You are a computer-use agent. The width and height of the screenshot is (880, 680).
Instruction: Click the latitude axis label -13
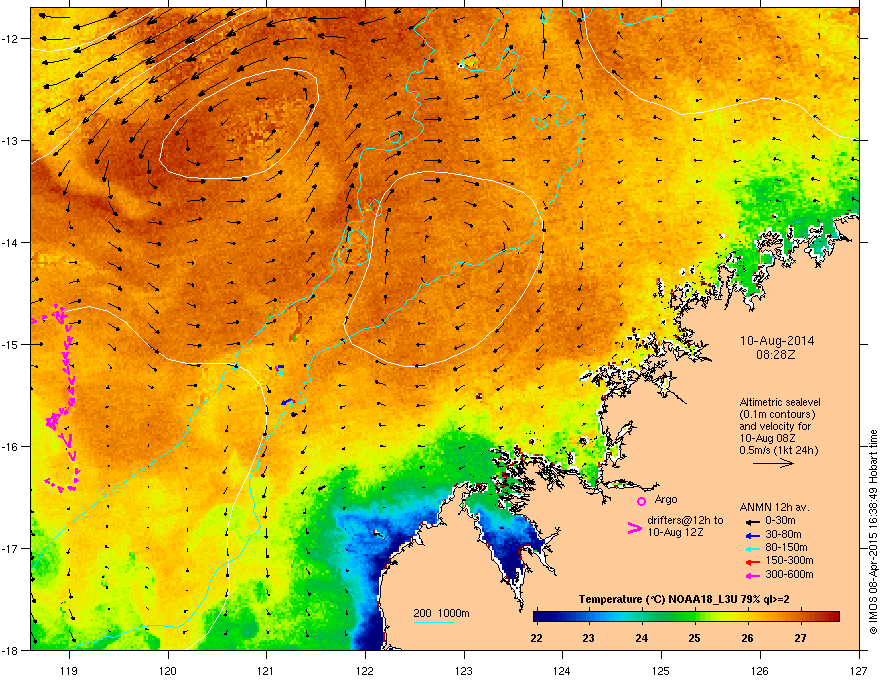pyautogui.click(x=10, y=140)
